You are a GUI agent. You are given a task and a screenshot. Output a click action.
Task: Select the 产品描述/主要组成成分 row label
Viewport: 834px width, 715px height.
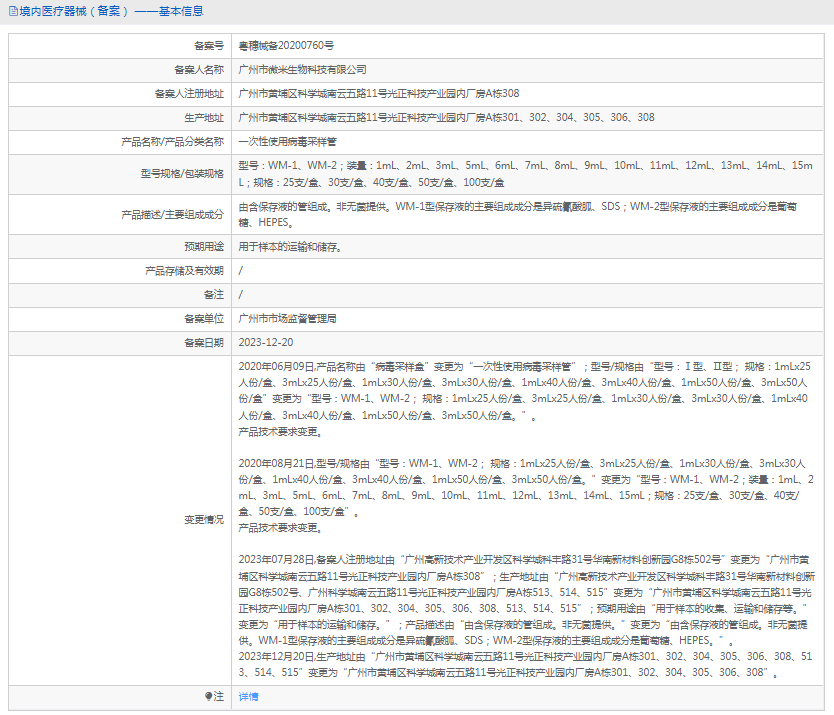click(x=172, y=214)
